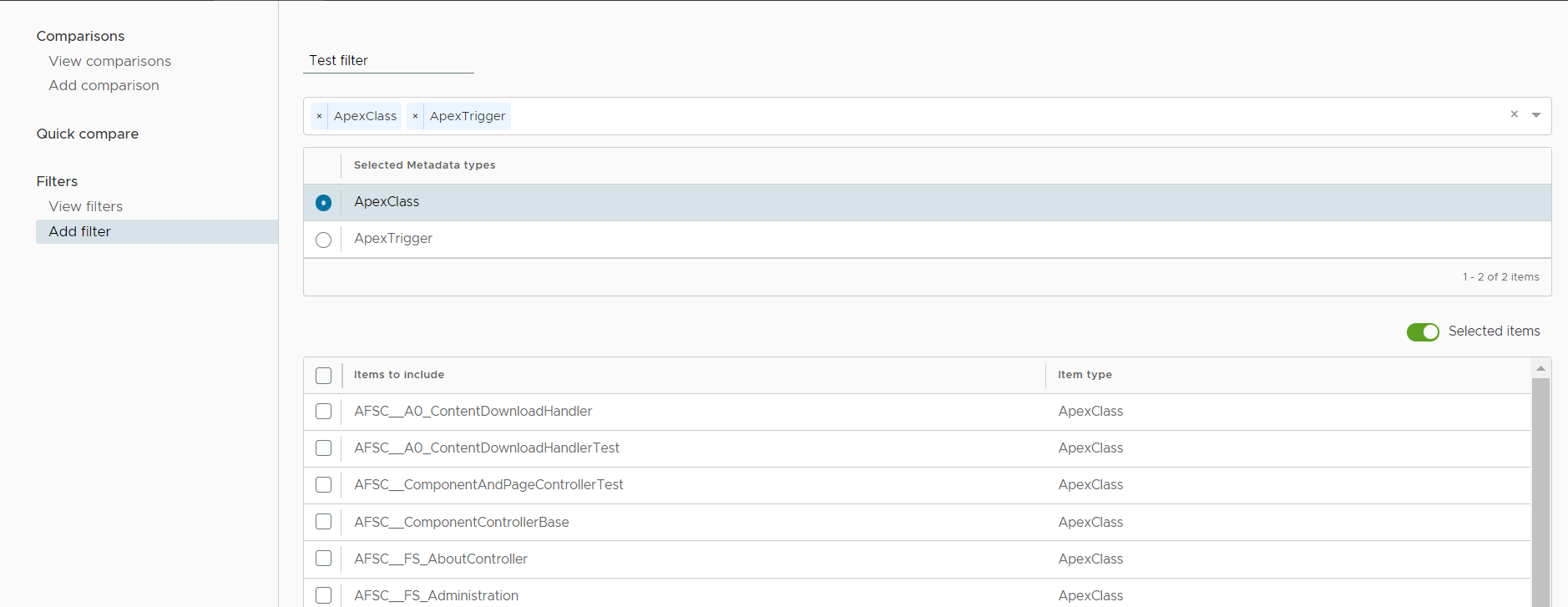
Task: Remove the ApexClass tag from selection
Action: point(319,116)
